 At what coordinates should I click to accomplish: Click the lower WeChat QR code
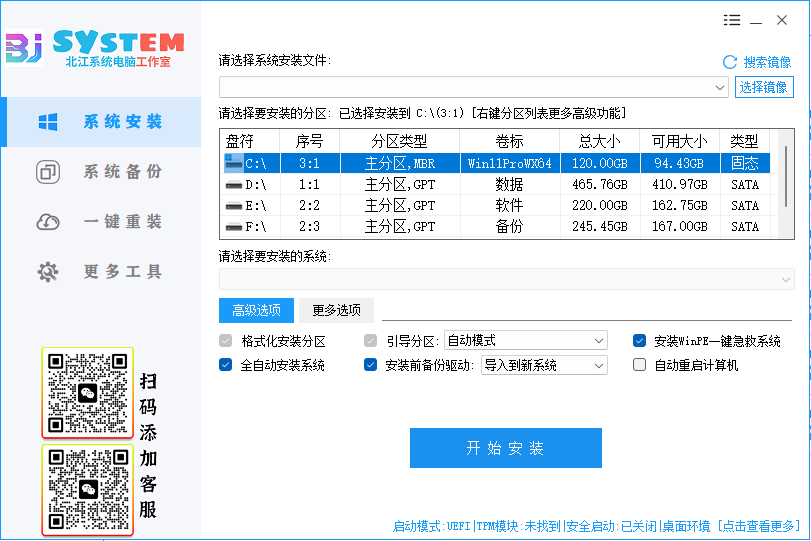88,490
